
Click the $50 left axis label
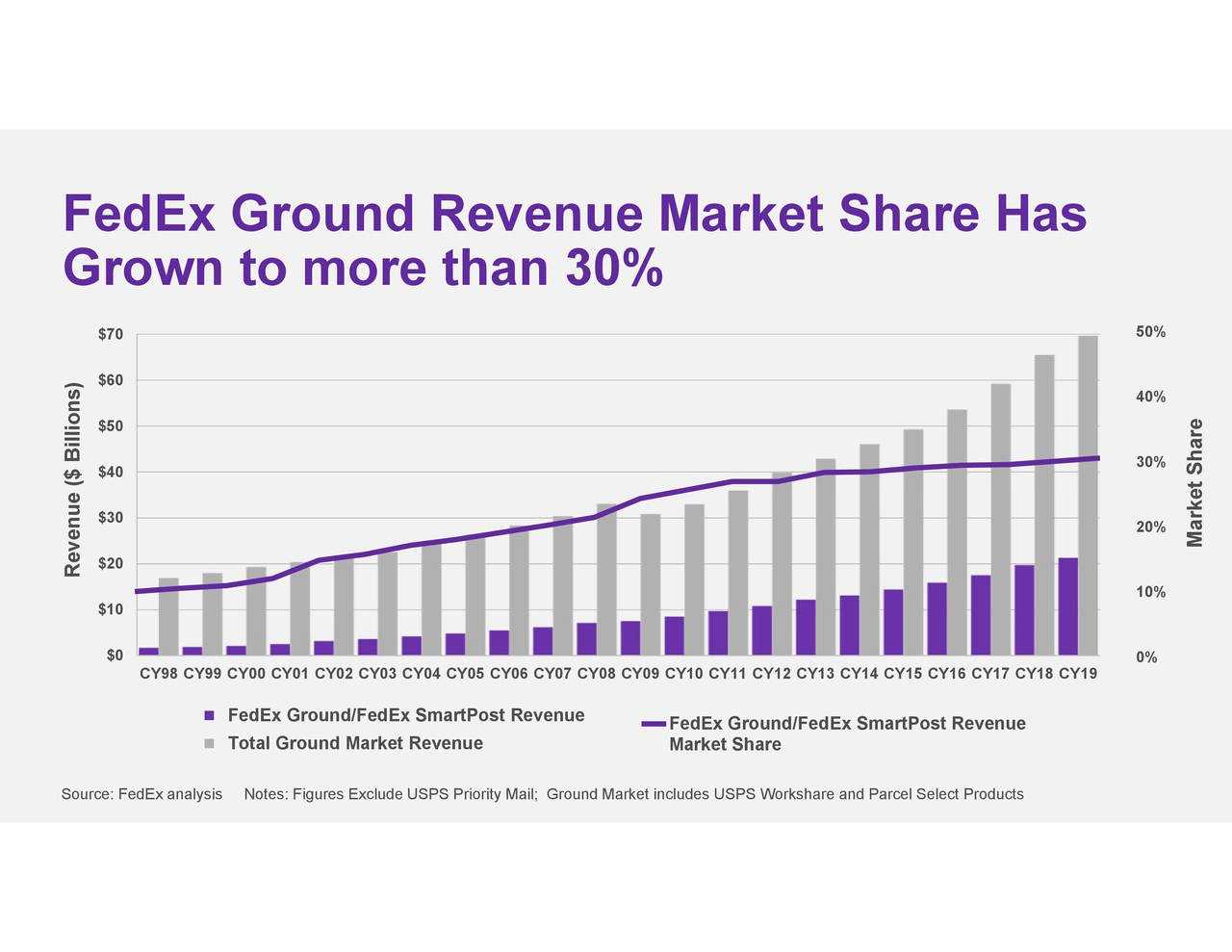point(111,426)
